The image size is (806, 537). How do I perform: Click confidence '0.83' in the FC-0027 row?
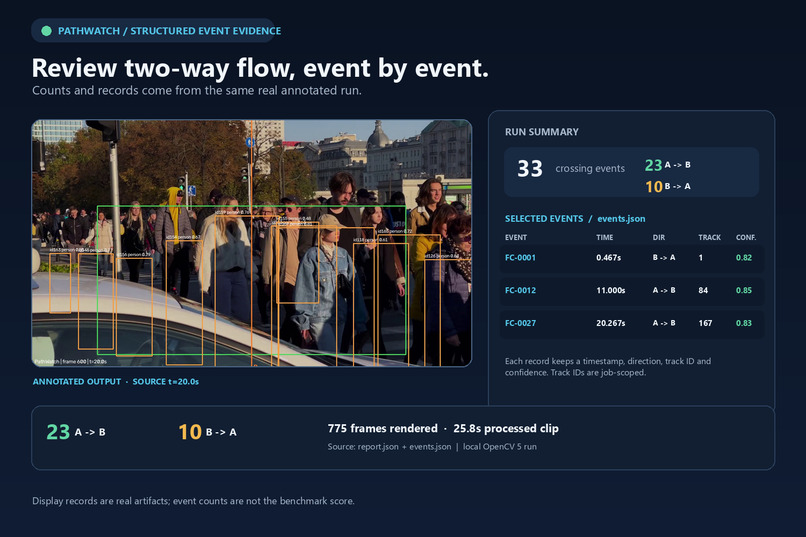[744, 323]
